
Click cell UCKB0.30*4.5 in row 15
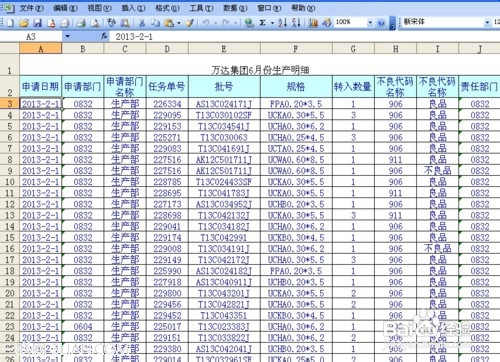(296, 238)
